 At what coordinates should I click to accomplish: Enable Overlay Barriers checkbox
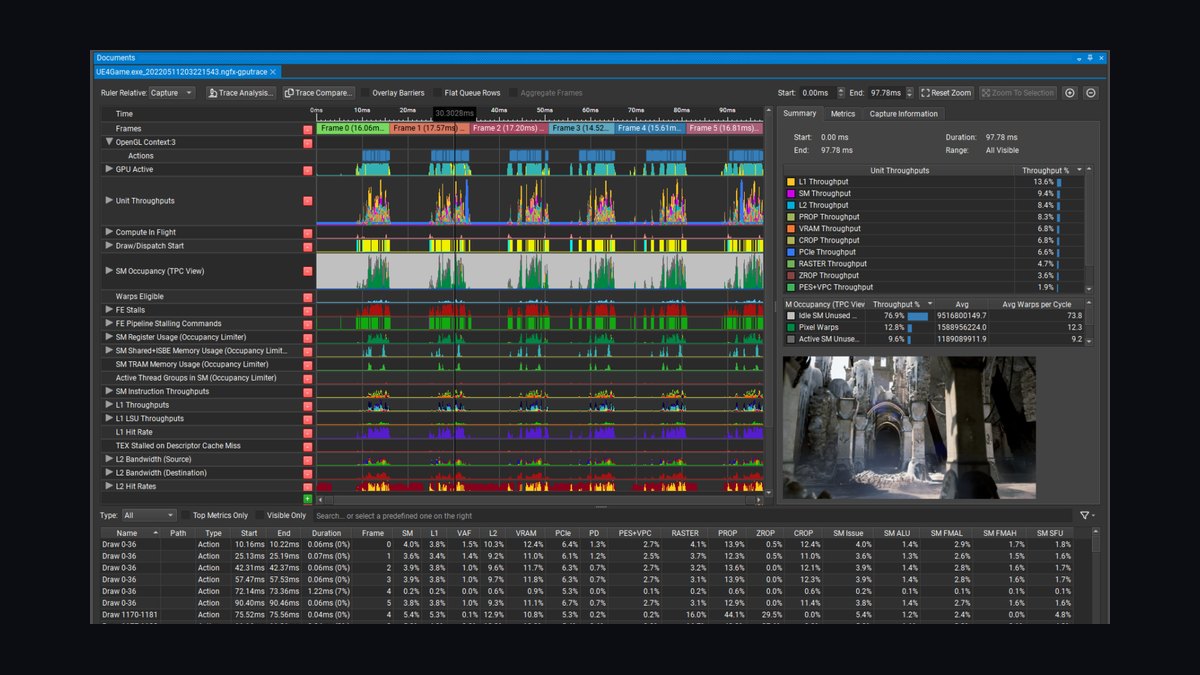click(365, 93)
